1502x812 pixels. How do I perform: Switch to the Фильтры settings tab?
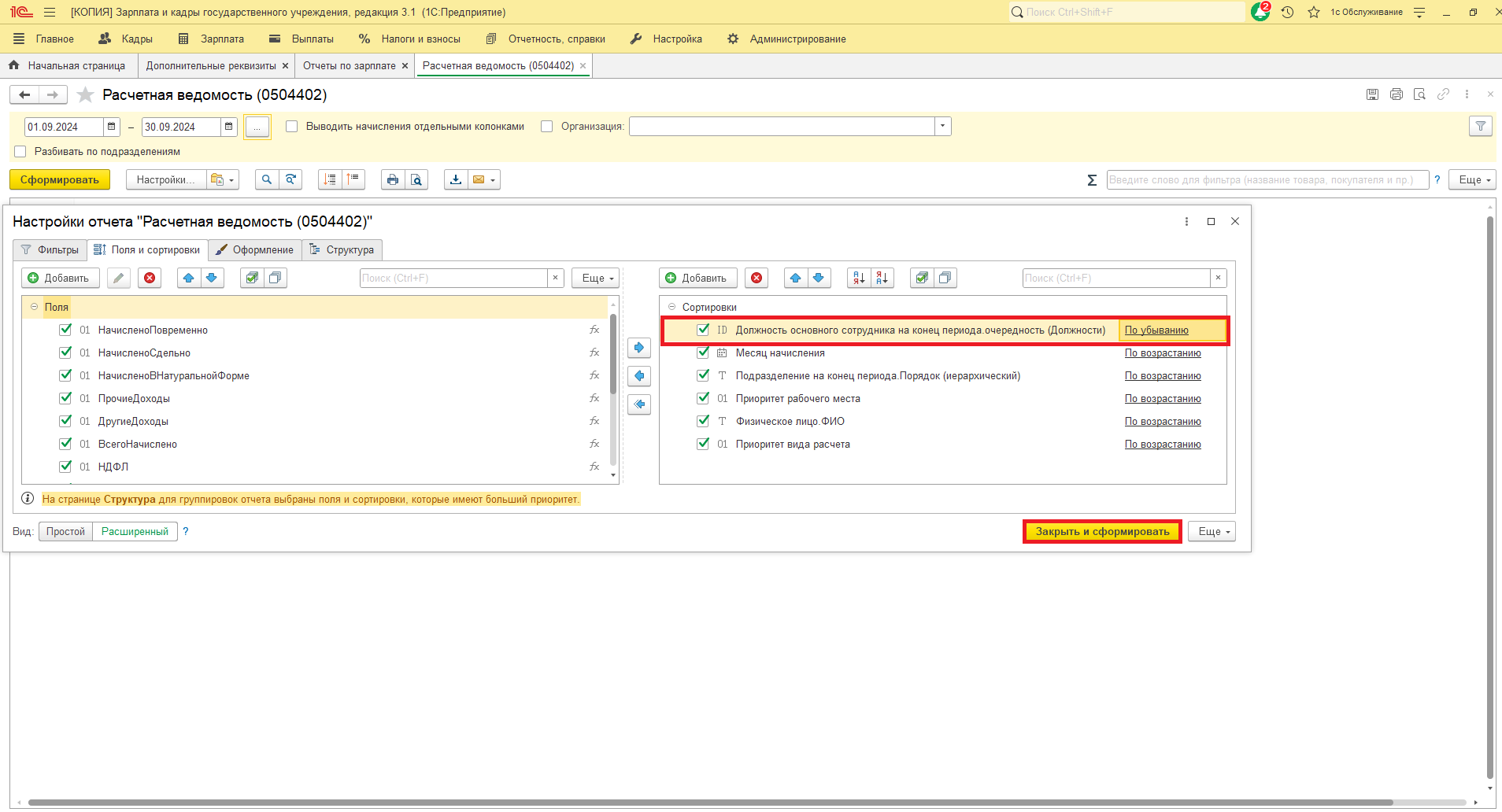click(50, 249)
